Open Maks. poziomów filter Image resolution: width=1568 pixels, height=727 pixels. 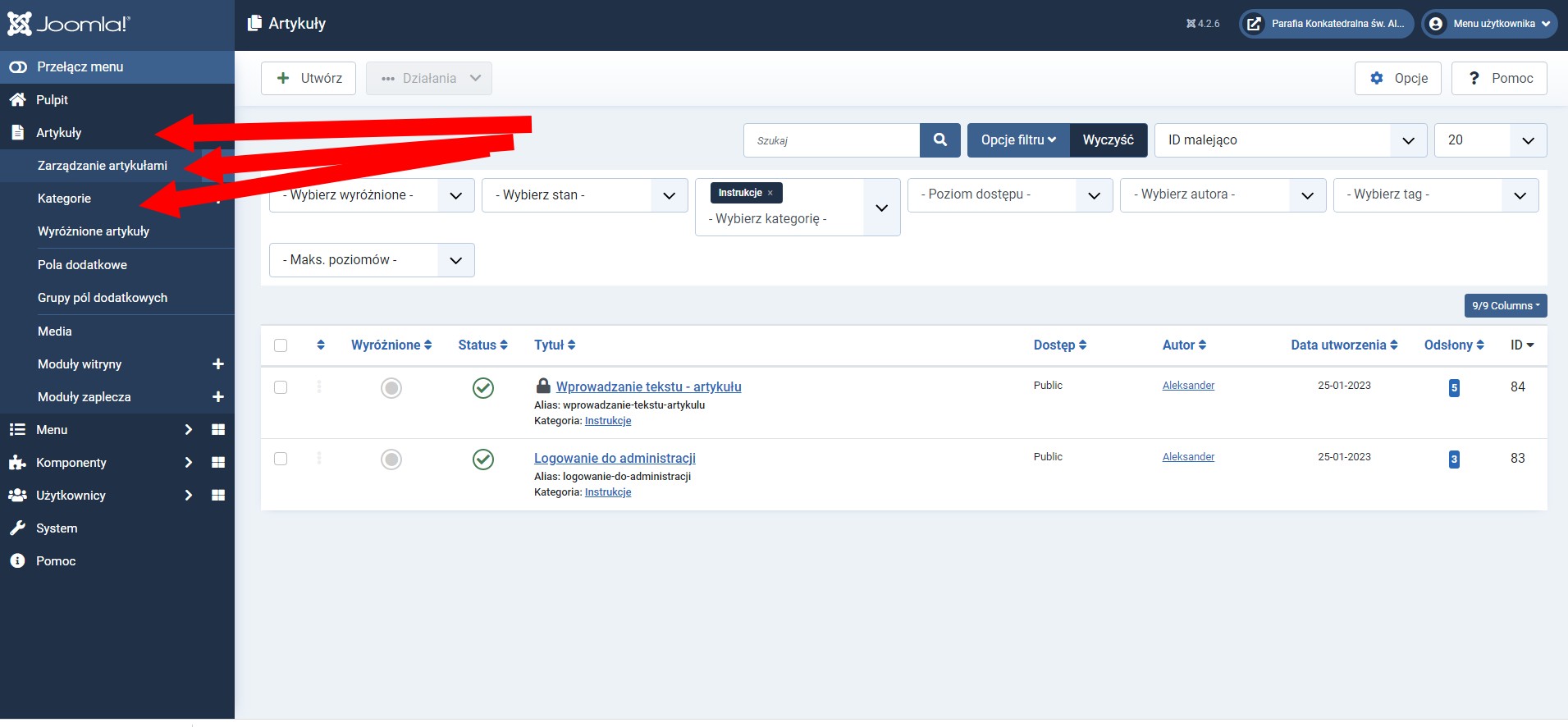372,260
